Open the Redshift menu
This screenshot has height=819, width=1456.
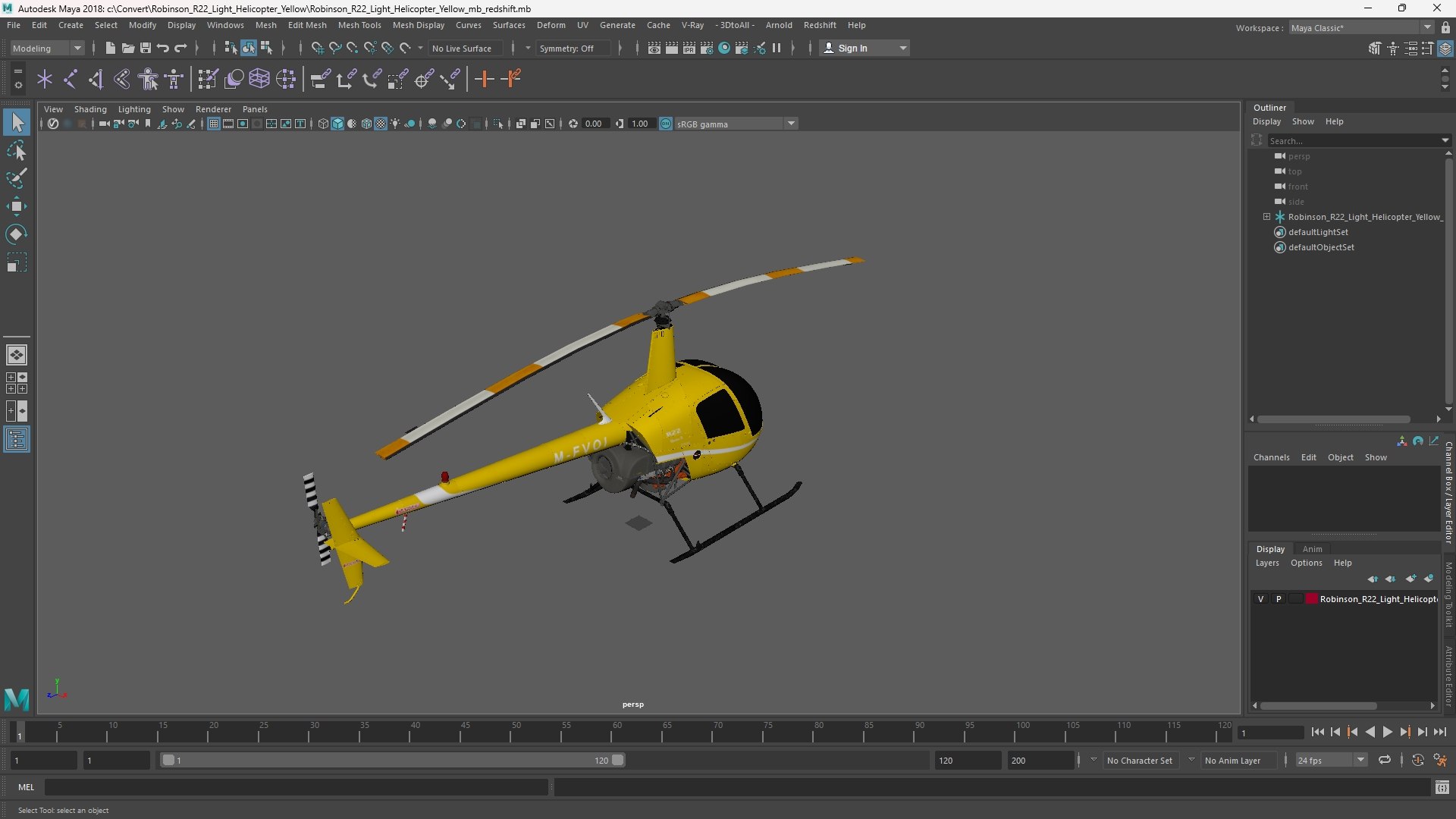pos(820,25)
